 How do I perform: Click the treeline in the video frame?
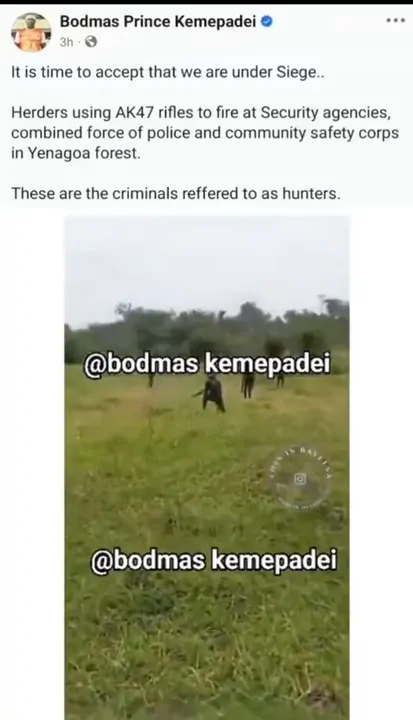point(207,333)
